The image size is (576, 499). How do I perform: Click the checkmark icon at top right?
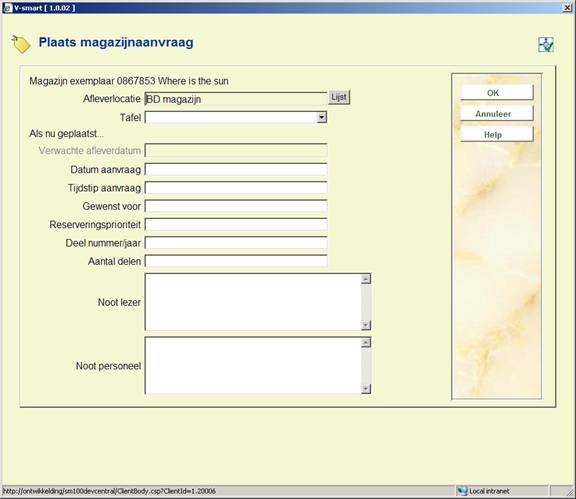tap(546, 45)
